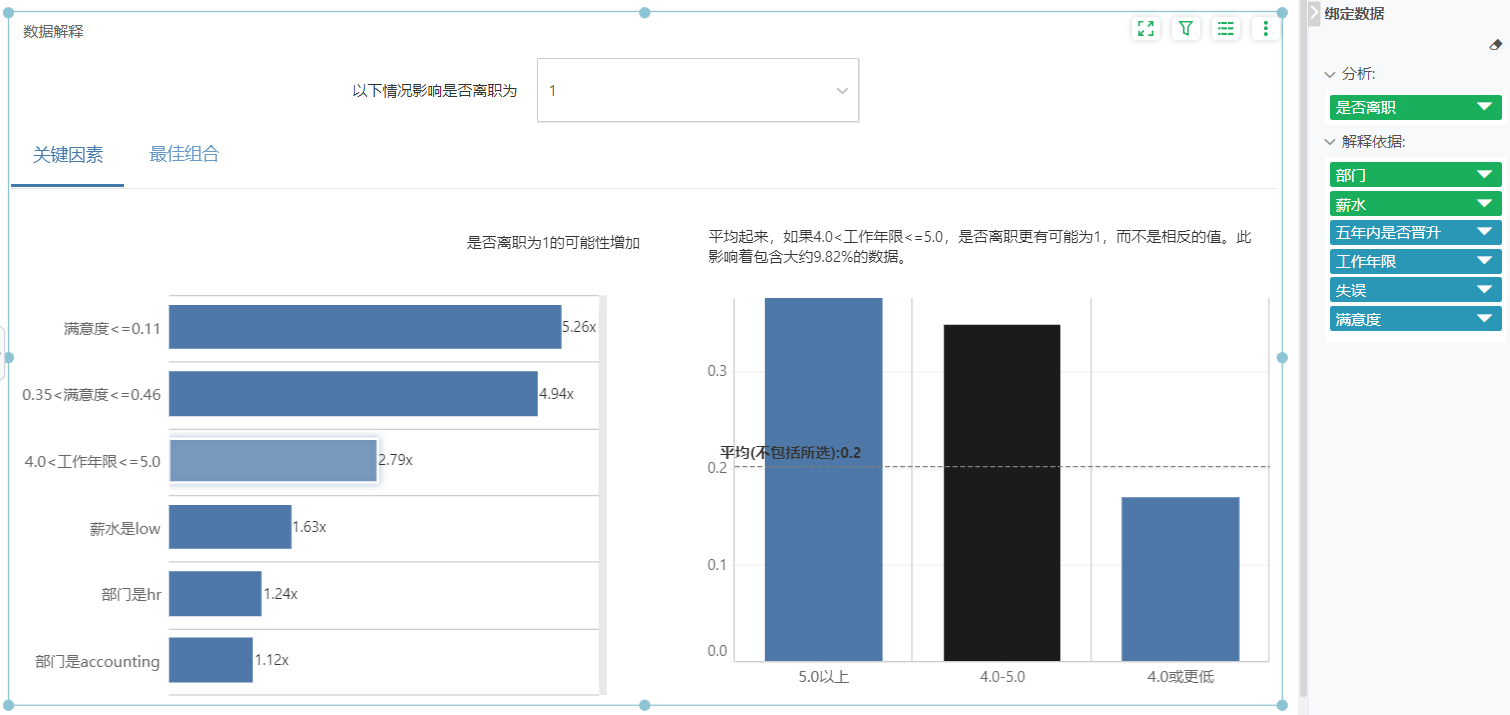Open dropdown on 是否离职 field
This screenshot has width=1510, height=715.
click(x=1484, y=107)
